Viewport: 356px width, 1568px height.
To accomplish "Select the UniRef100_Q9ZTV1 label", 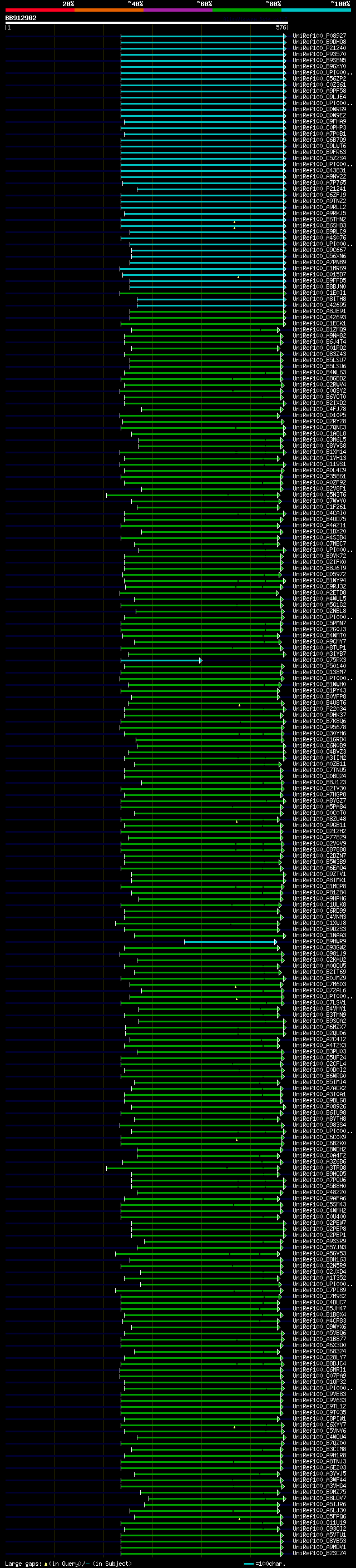I will pyautogui.click(x=319, y=874).
